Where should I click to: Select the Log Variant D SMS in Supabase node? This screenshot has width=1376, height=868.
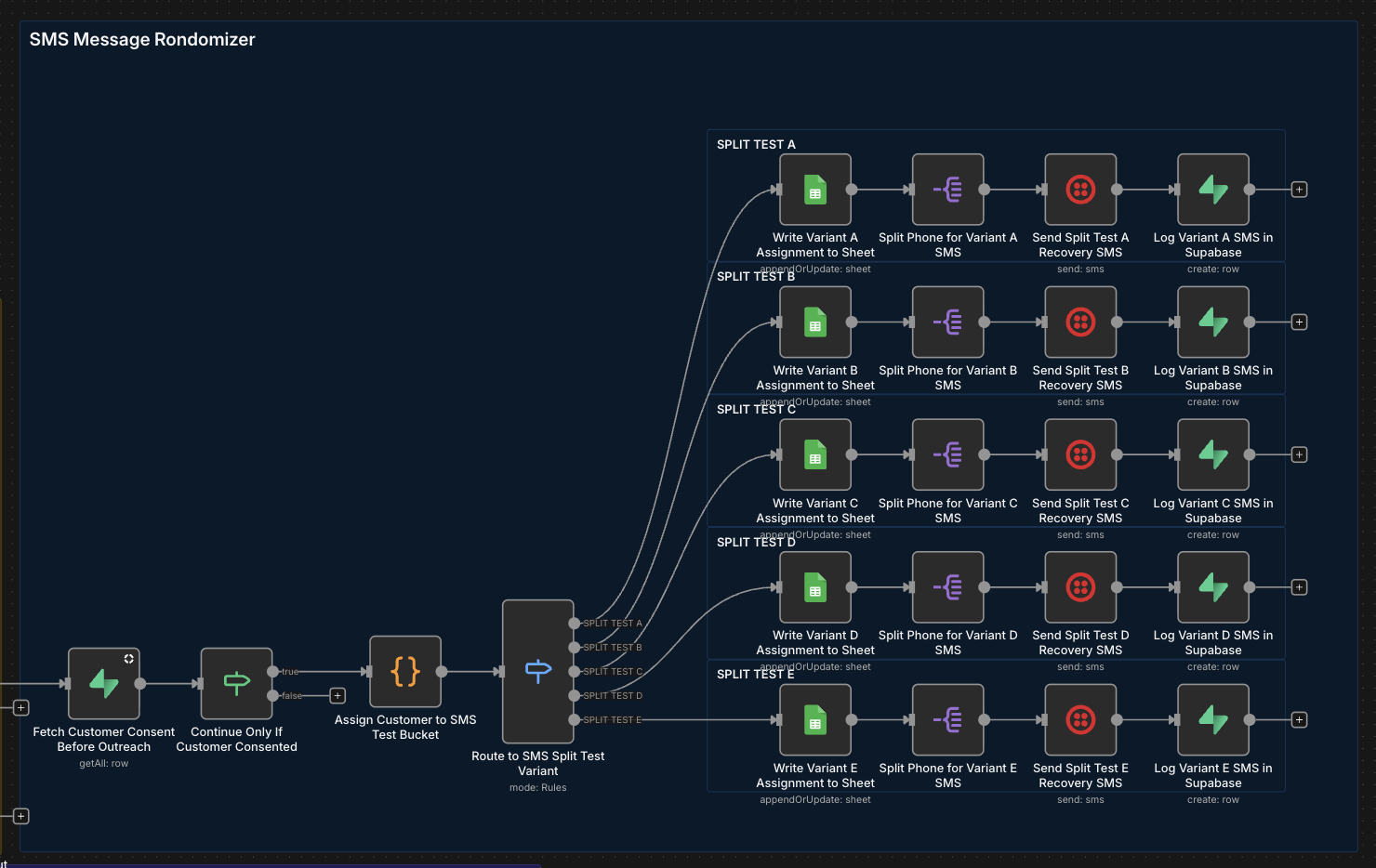tap(1213, 587)
